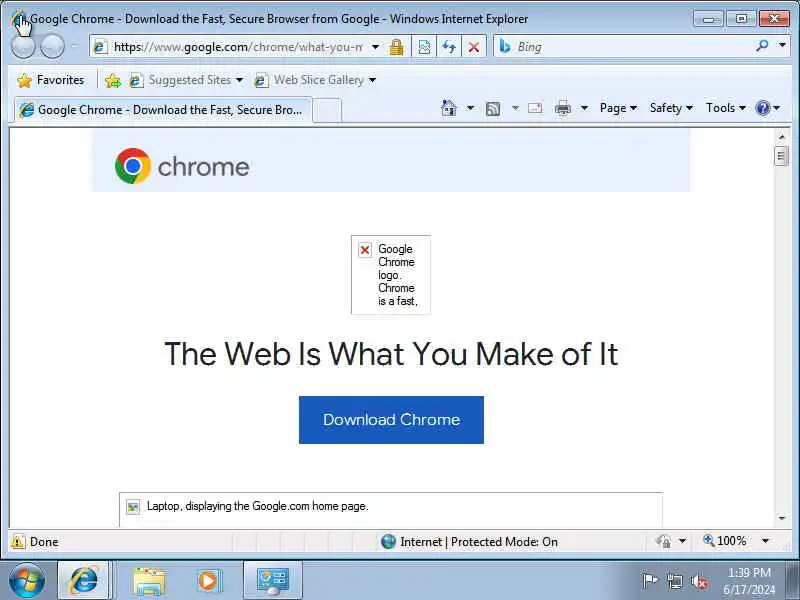Click the Read Mail icon
The height and width of the screenshot is (600, 800).
535,108
